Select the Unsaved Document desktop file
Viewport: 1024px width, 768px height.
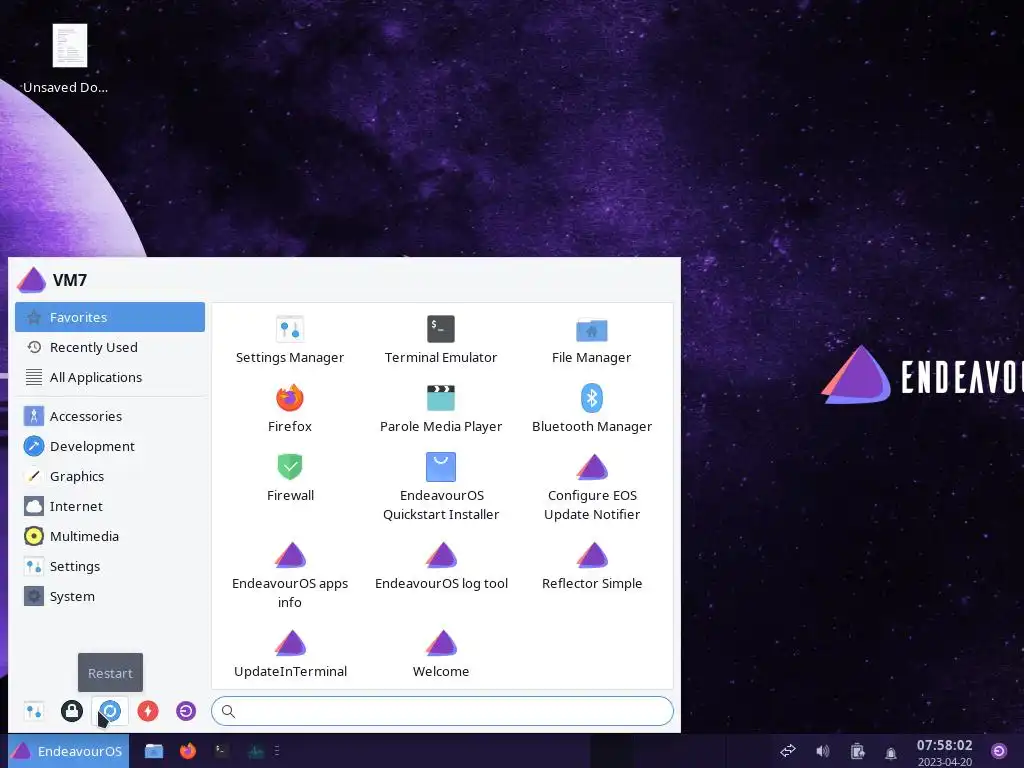coord(67,59)
